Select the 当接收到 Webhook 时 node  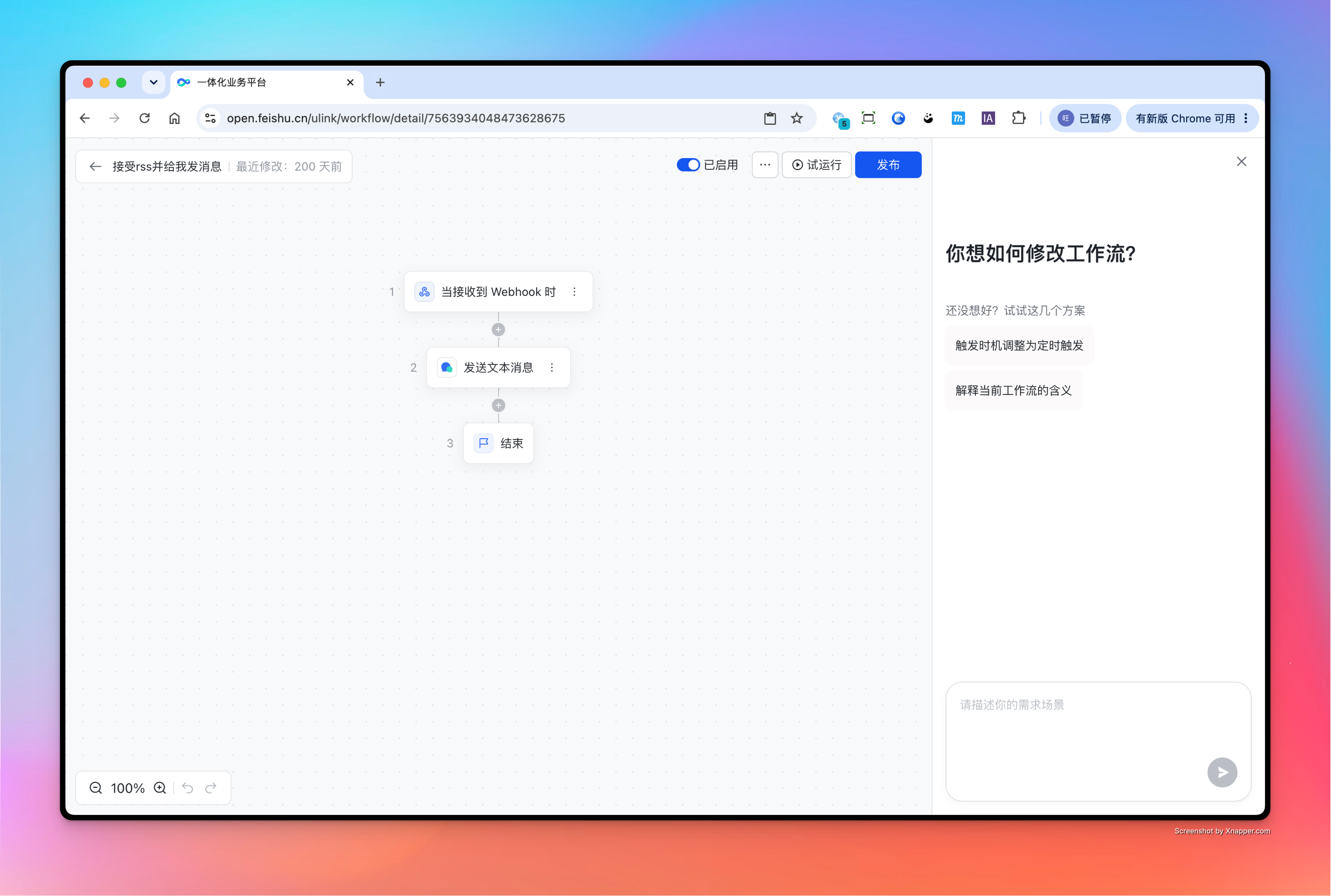(498, 292)
